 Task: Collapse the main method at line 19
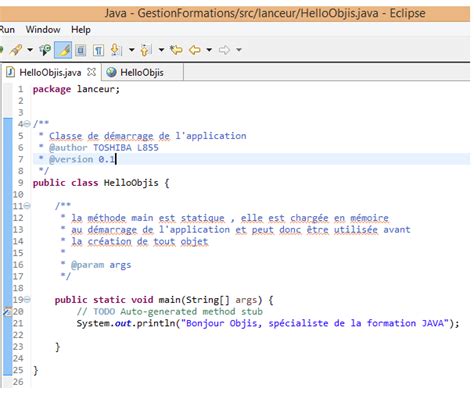click(x=27, y=300)
